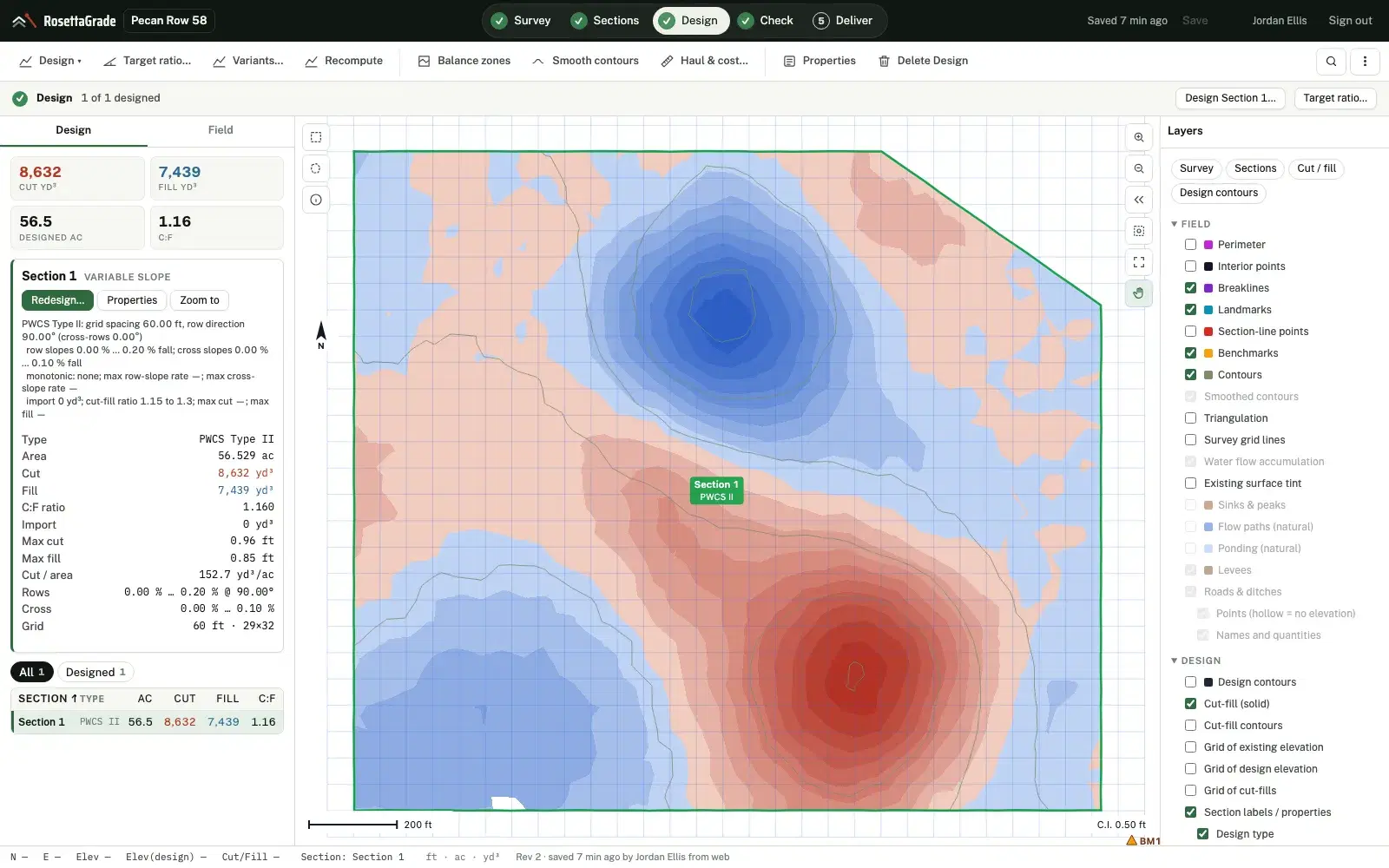Viewport: 1389px width, 868px height.
Task: Collapse the layers panel with double-chevron icon
Action: pyautogui.click(x=1139, y=200)
